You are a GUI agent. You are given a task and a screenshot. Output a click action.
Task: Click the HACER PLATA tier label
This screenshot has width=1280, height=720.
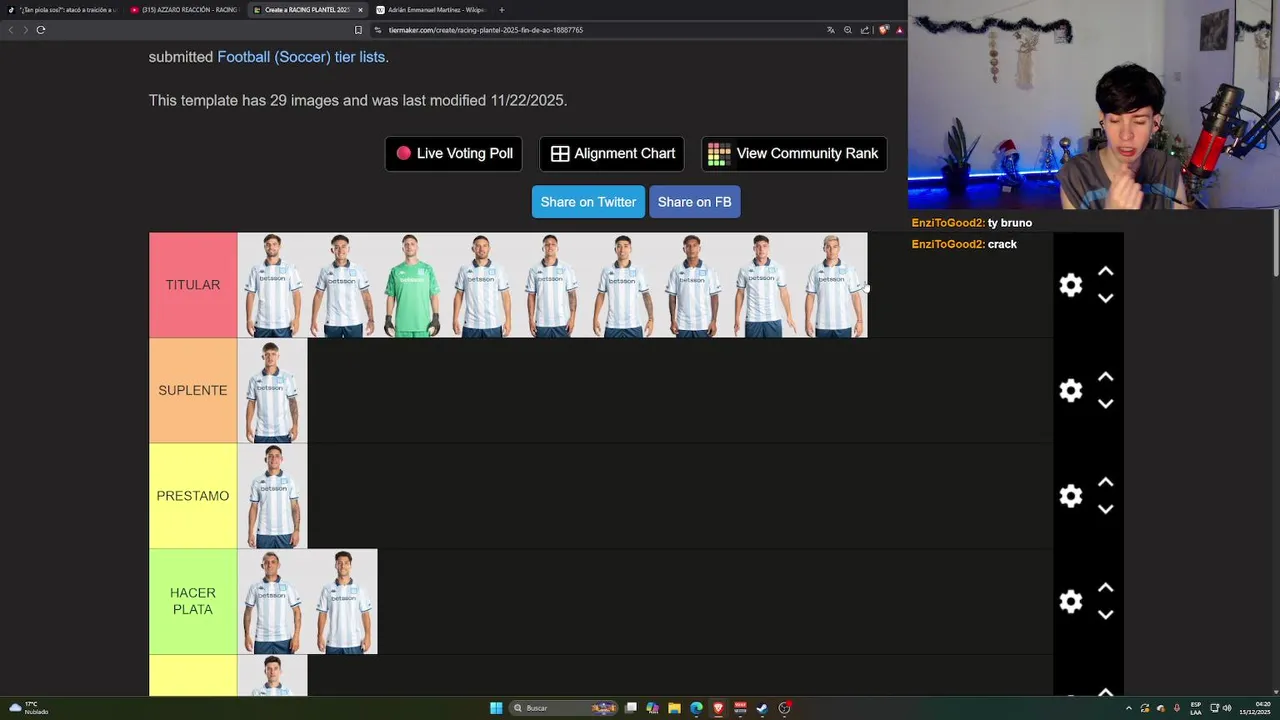coord(193,601)
